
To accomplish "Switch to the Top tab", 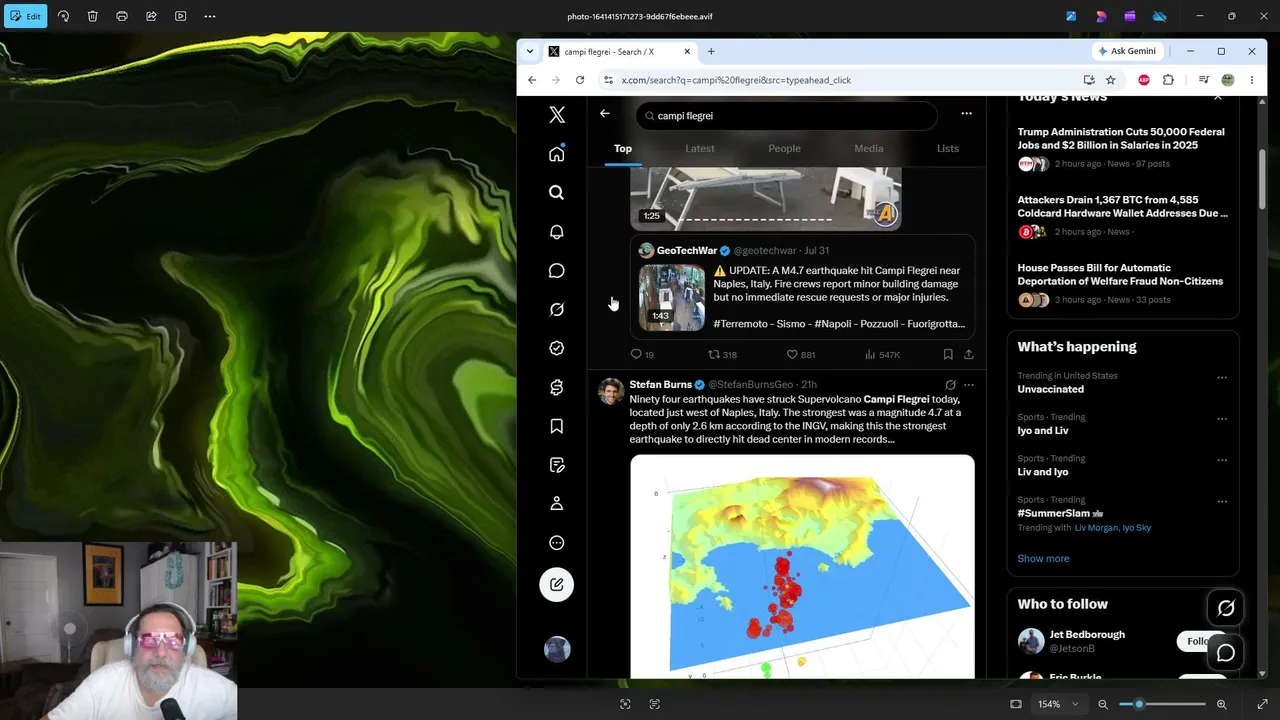I will 623,149.
